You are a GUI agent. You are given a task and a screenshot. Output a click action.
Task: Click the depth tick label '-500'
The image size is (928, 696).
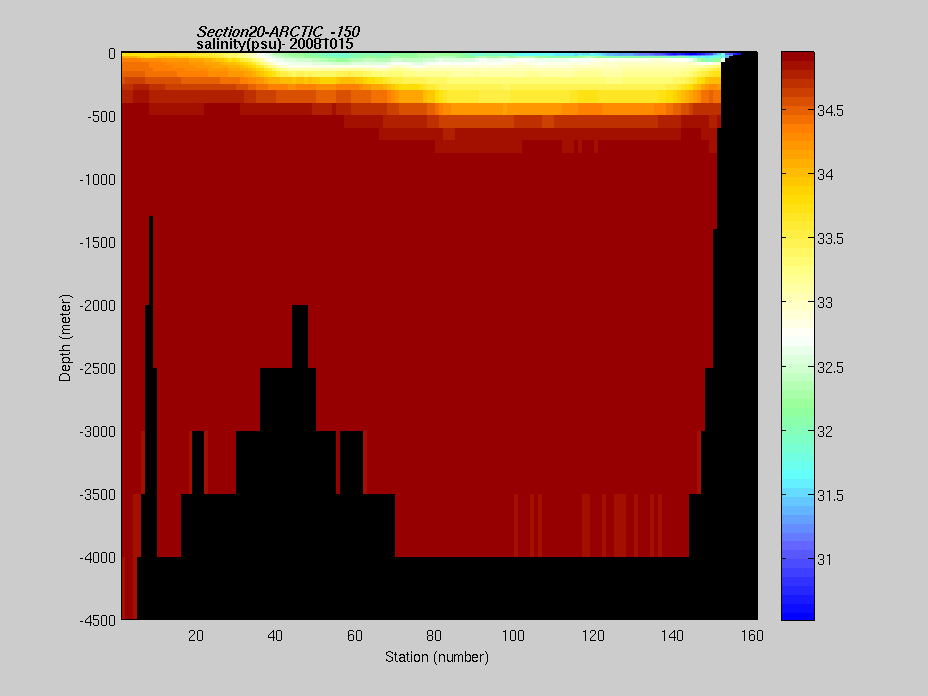tap(102, 117)
